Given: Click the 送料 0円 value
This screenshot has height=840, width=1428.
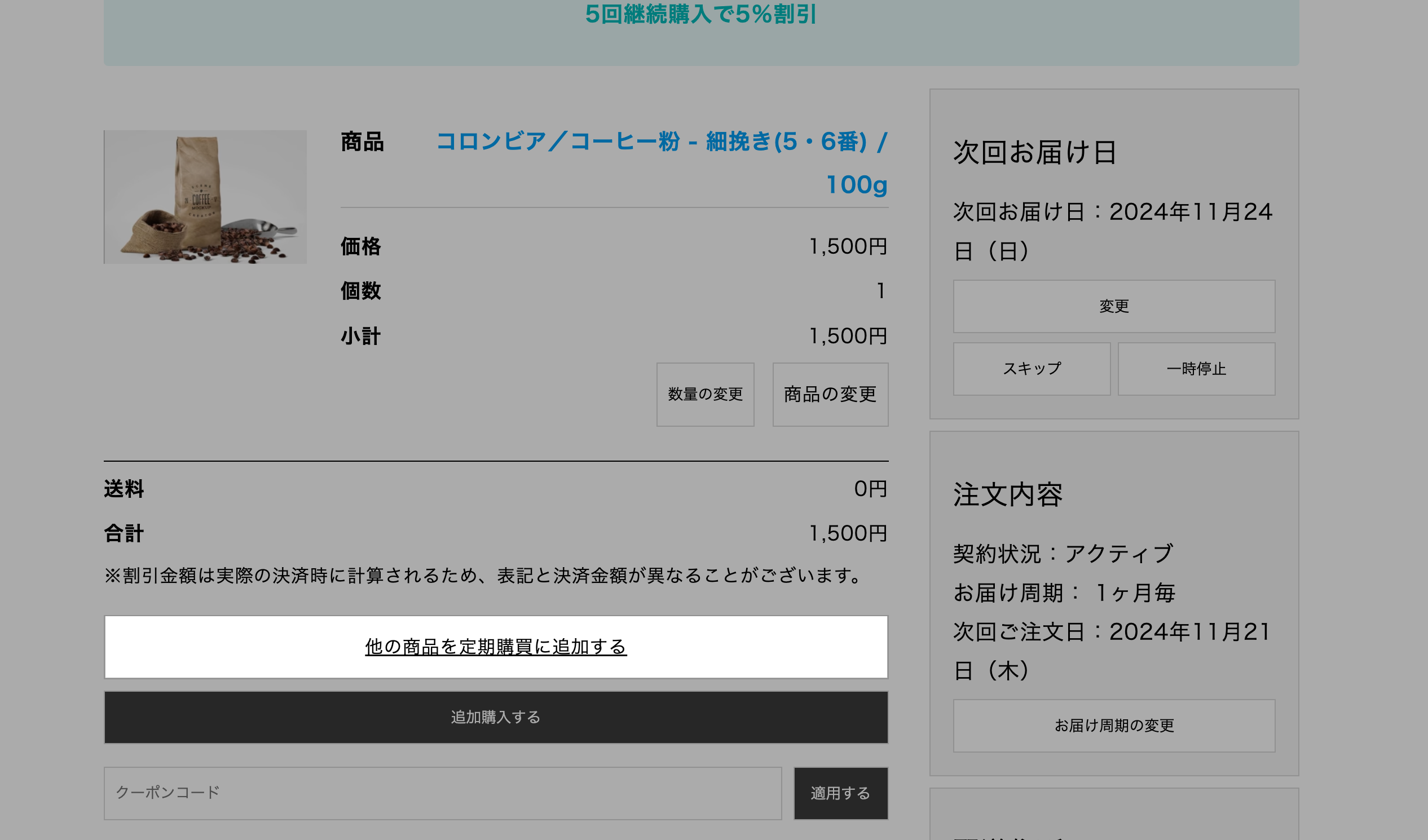Looking at the screenshot, I should pyautogui.click(x=870, y=488).
